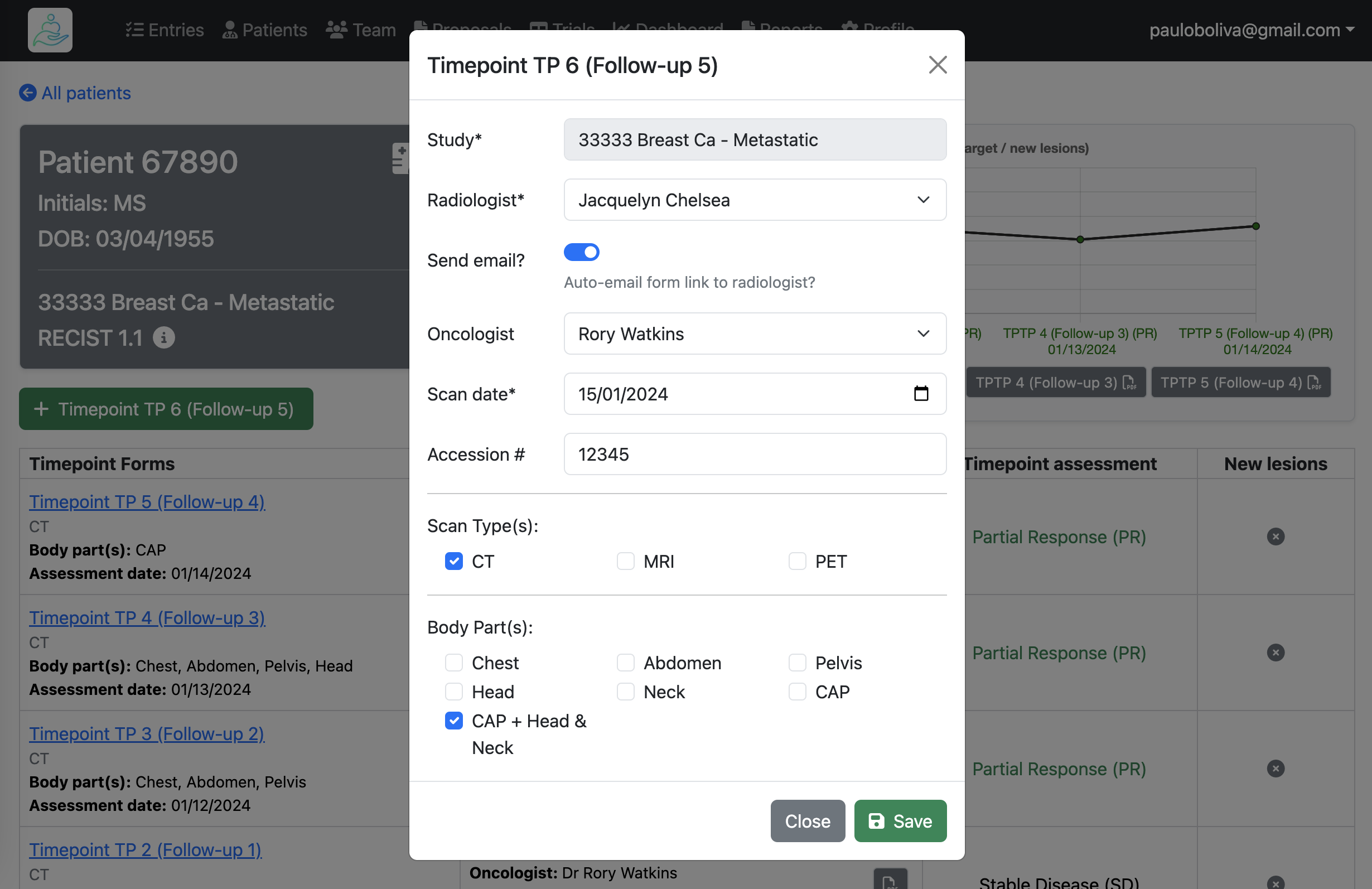This screenshot has height=889, width=1372.
Task: Open the Team navbar item
Action: coord(361,30)
